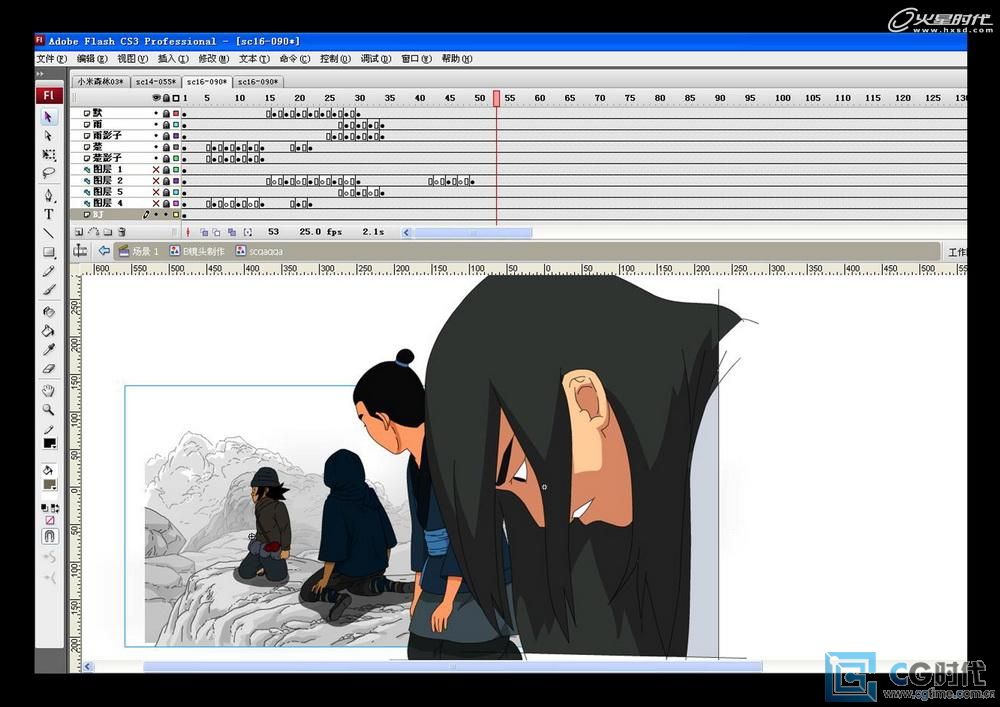Click the back arrow in edit bar

pyautogui.click(x=104, y=251)
